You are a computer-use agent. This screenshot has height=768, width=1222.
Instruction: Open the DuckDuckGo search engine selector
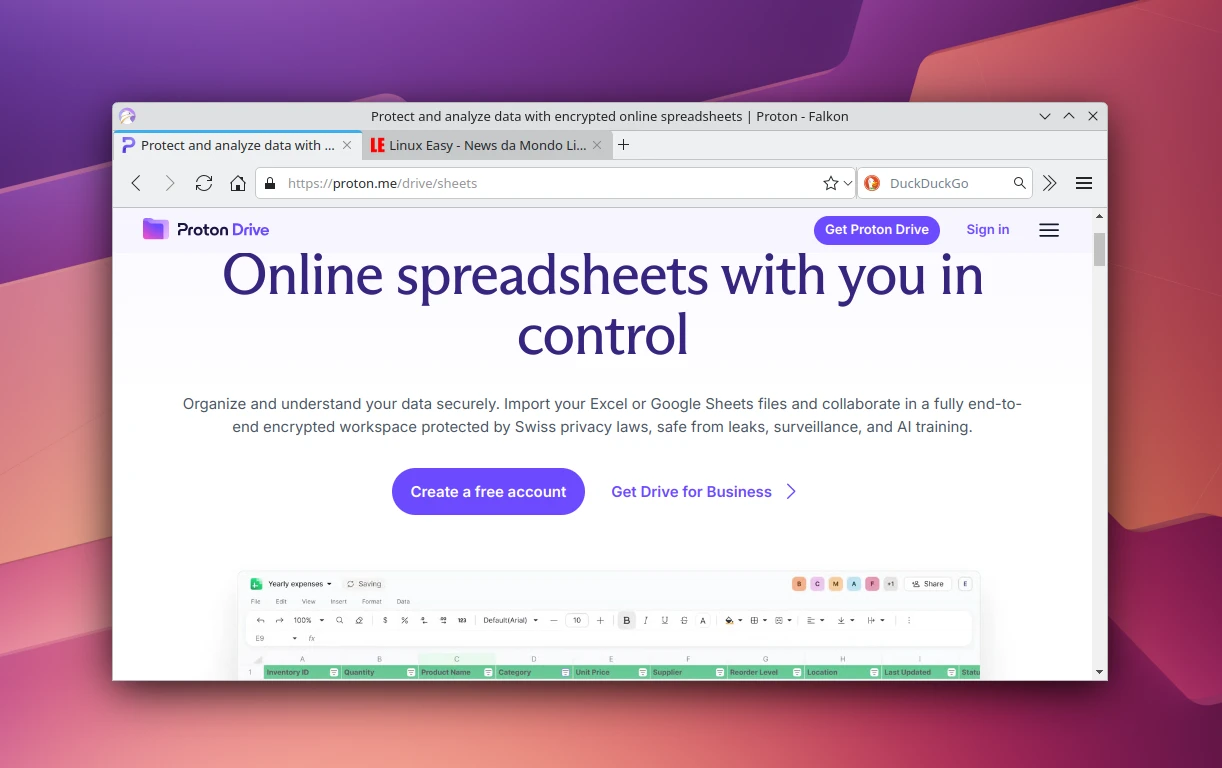click(872, 183)
